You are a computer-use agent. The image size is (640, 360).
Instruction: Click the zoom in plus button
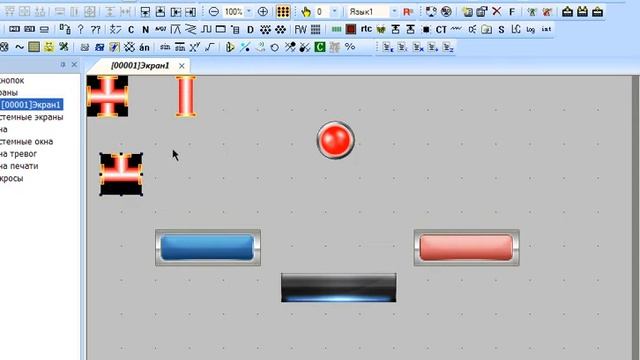coord(262,12)
